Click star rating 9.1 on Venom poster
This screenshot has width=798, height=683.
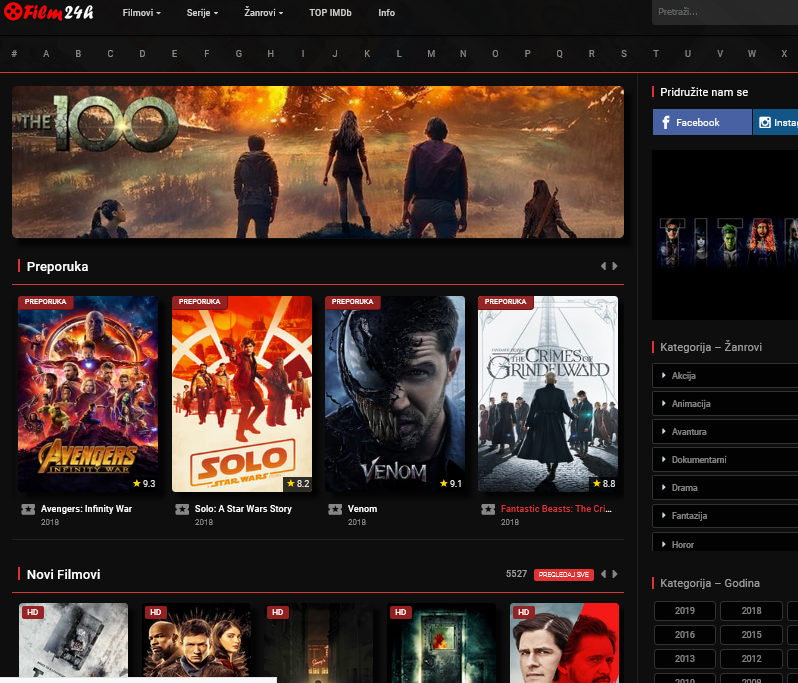coord(451,483)
